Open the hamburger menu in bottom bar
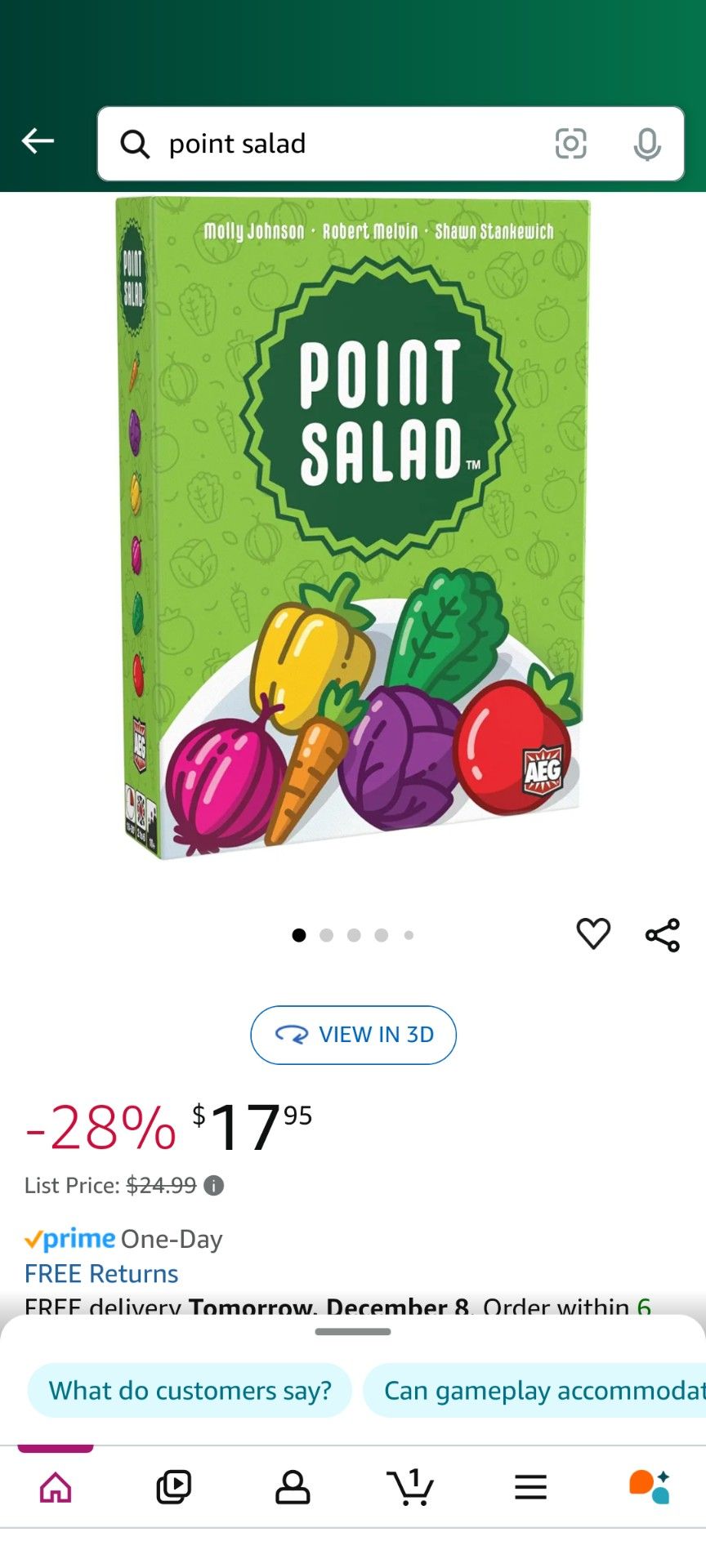Image resolution: width=706 pixels, height=1568 pixels. (x=530, y=1486)
